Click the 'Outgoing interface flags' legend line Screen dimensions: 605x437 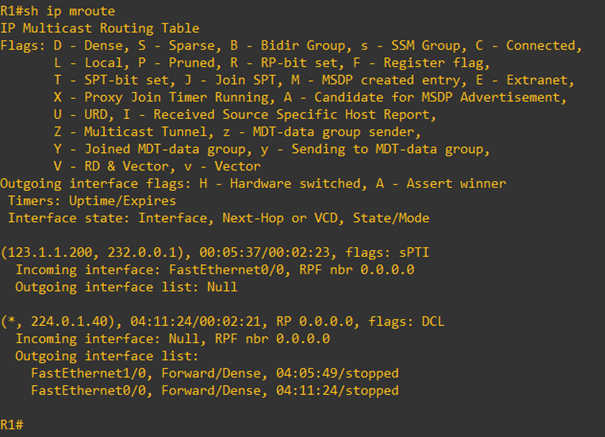(253, 184)
